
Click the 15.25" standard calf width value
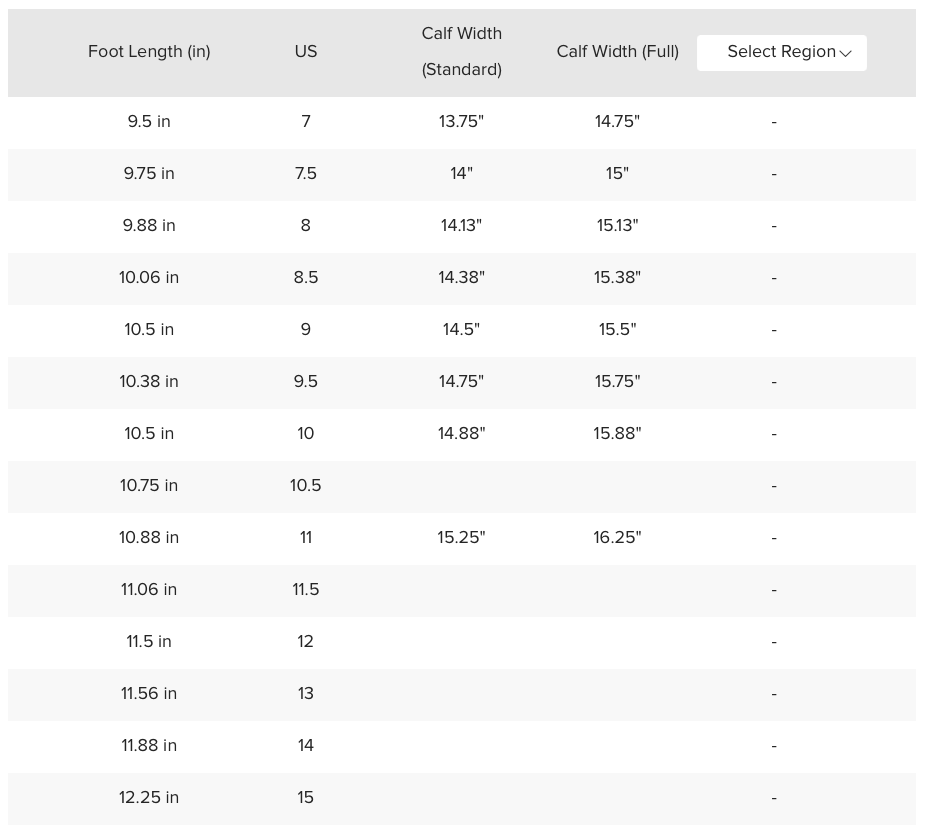tap(461, 538)
